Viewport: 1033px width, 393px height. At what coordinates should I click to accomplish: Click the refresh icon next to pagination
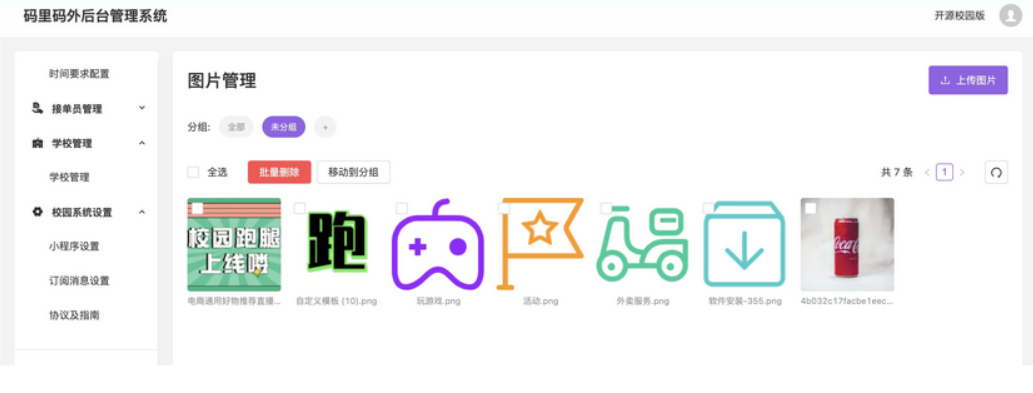click(x=996, y=172)
